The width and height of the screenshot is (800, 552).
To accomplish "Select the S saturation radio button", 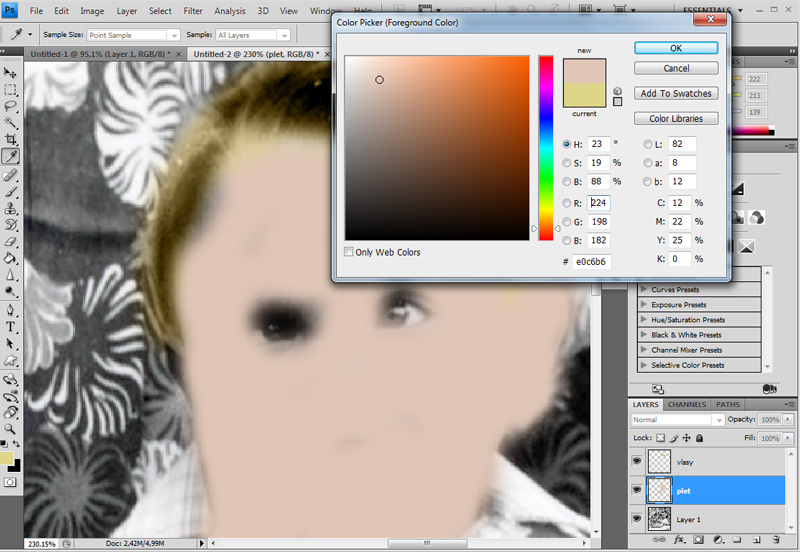I will click(x=567, y=163).
